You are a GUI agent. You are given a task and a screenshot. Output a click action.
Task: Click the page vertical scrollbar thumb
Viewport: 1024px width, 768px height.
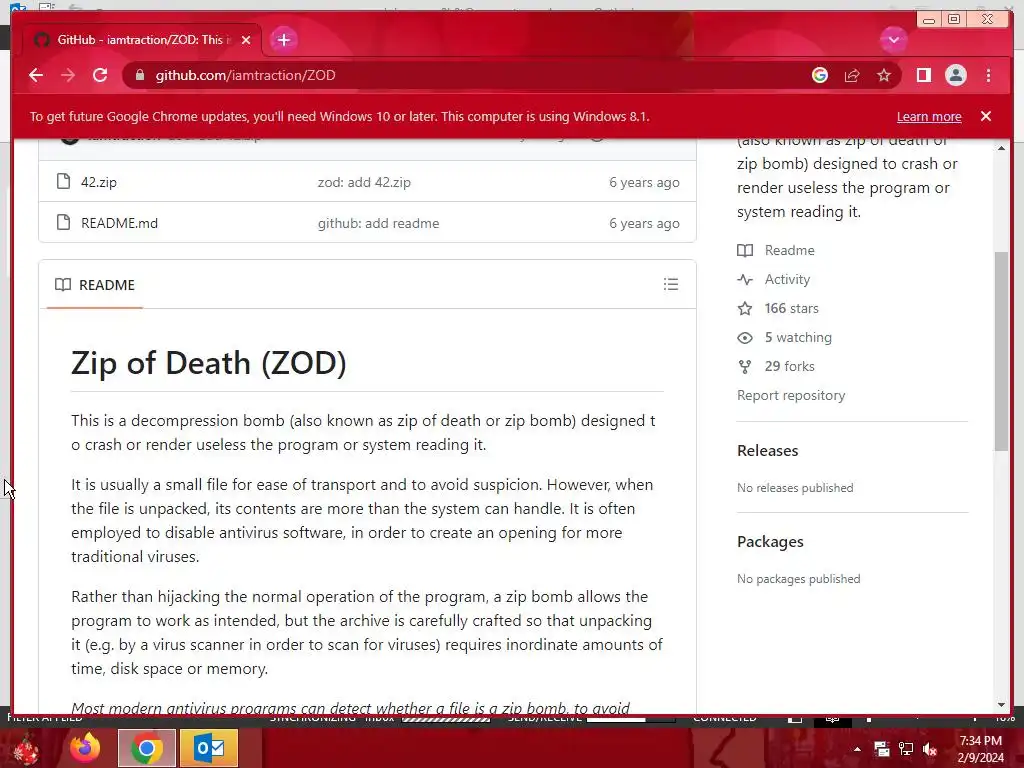1001,351
